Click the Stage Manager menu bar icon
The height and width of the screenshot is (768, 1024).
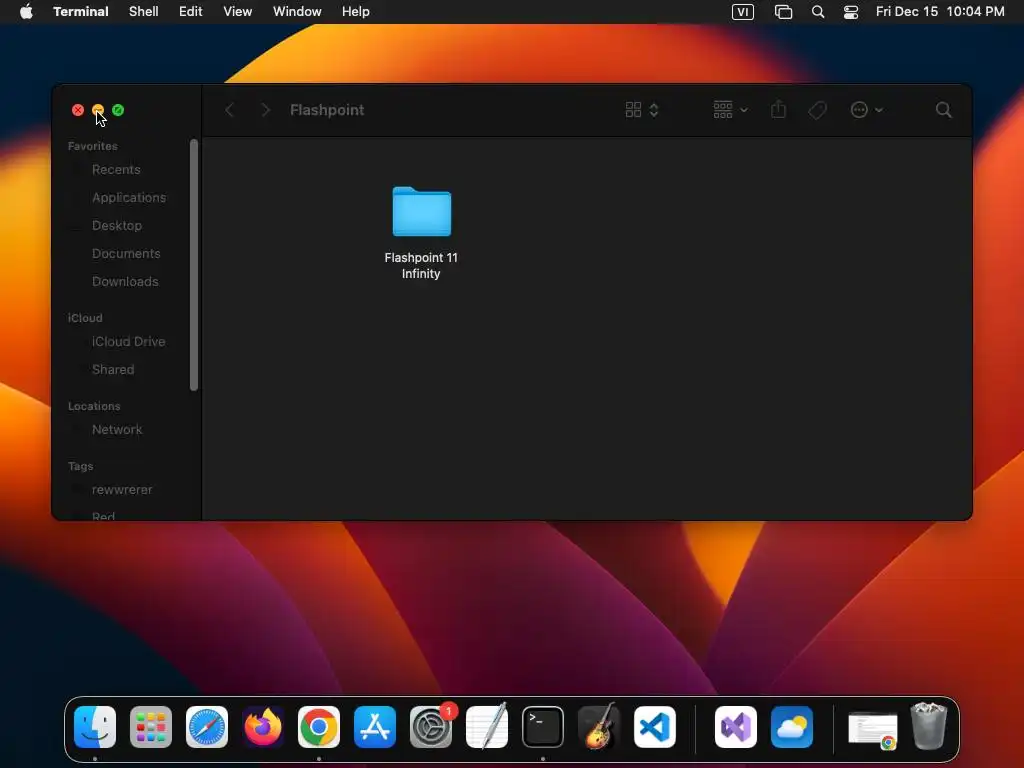(783, 12)
